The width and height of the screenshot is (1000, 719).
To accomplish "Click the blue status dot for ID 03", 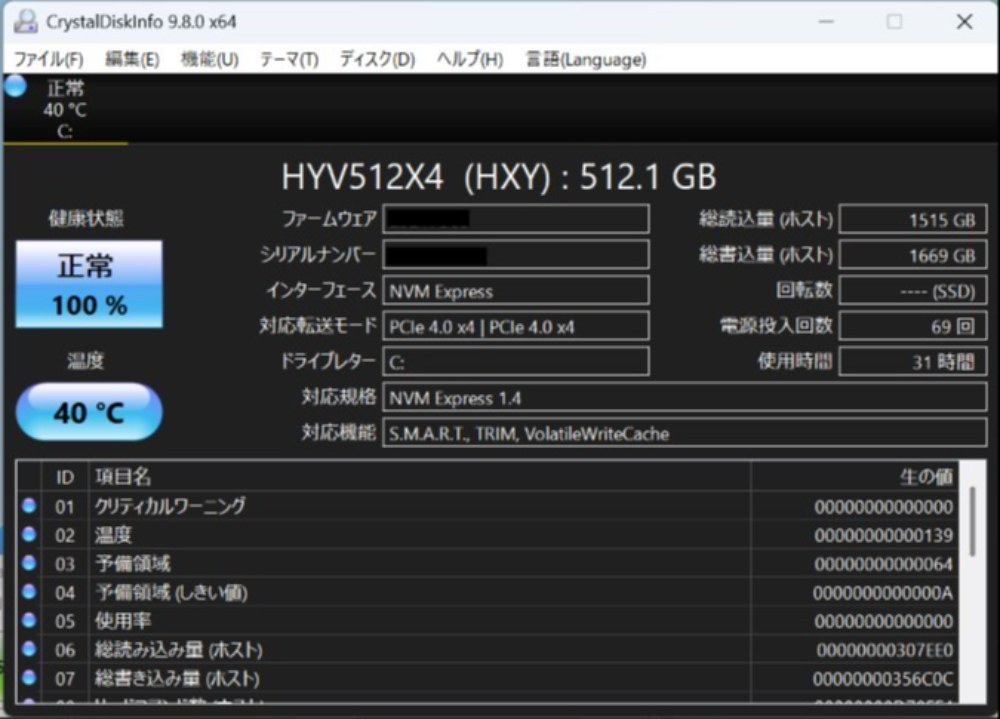I will click(29, 563).
